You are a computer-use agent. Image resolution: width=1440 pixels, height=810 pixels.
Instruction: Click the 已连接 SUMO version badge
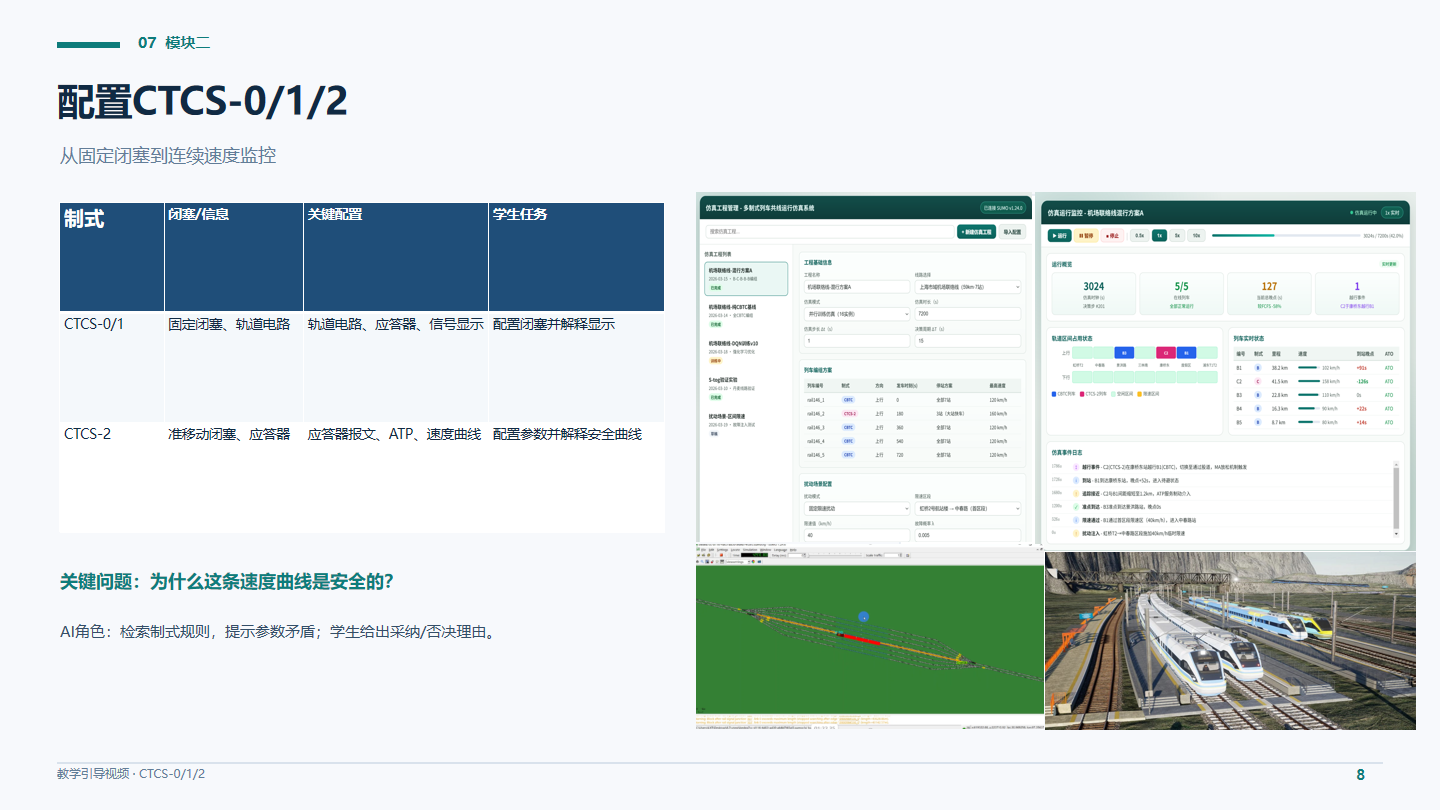[1002, 208]
